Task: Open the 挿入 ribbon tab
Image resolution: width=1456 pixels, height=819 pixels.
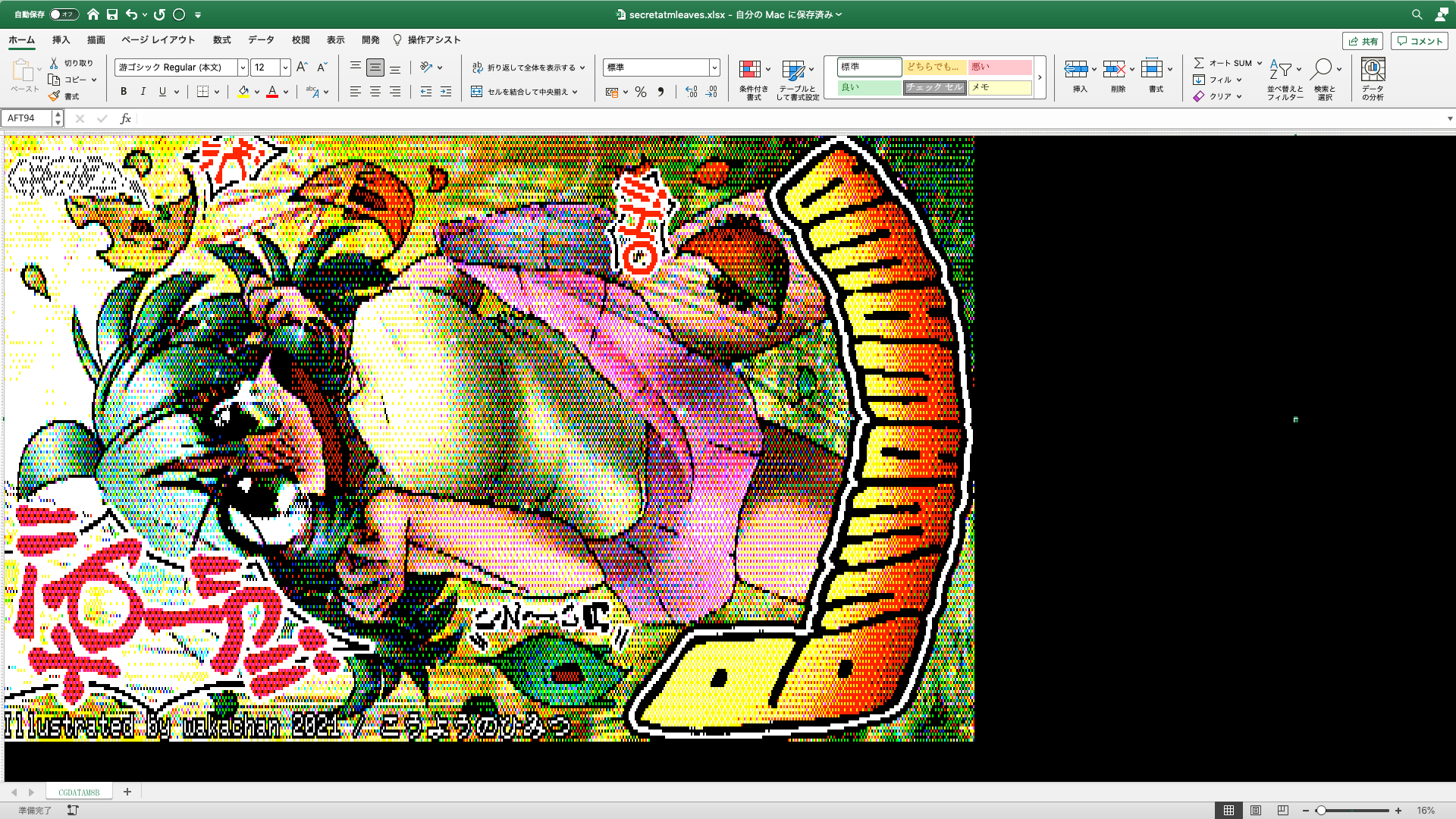Action: [x=61, y=40]
